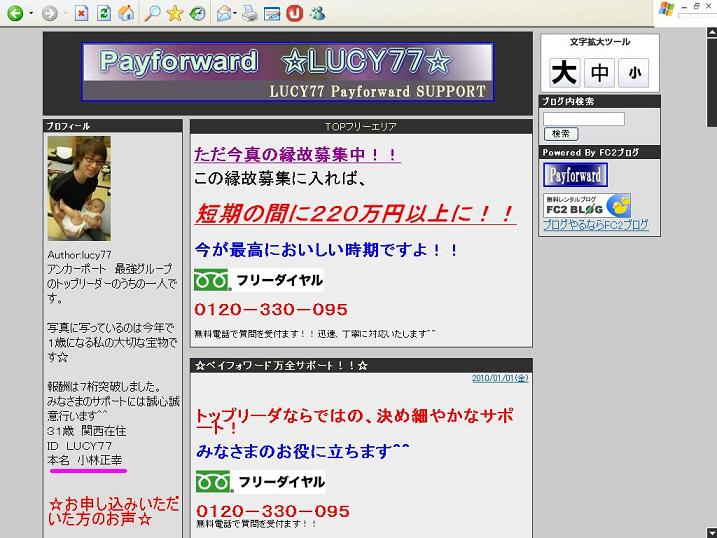
Task: Open the History clock icon
Action: [x=198, y=13]
